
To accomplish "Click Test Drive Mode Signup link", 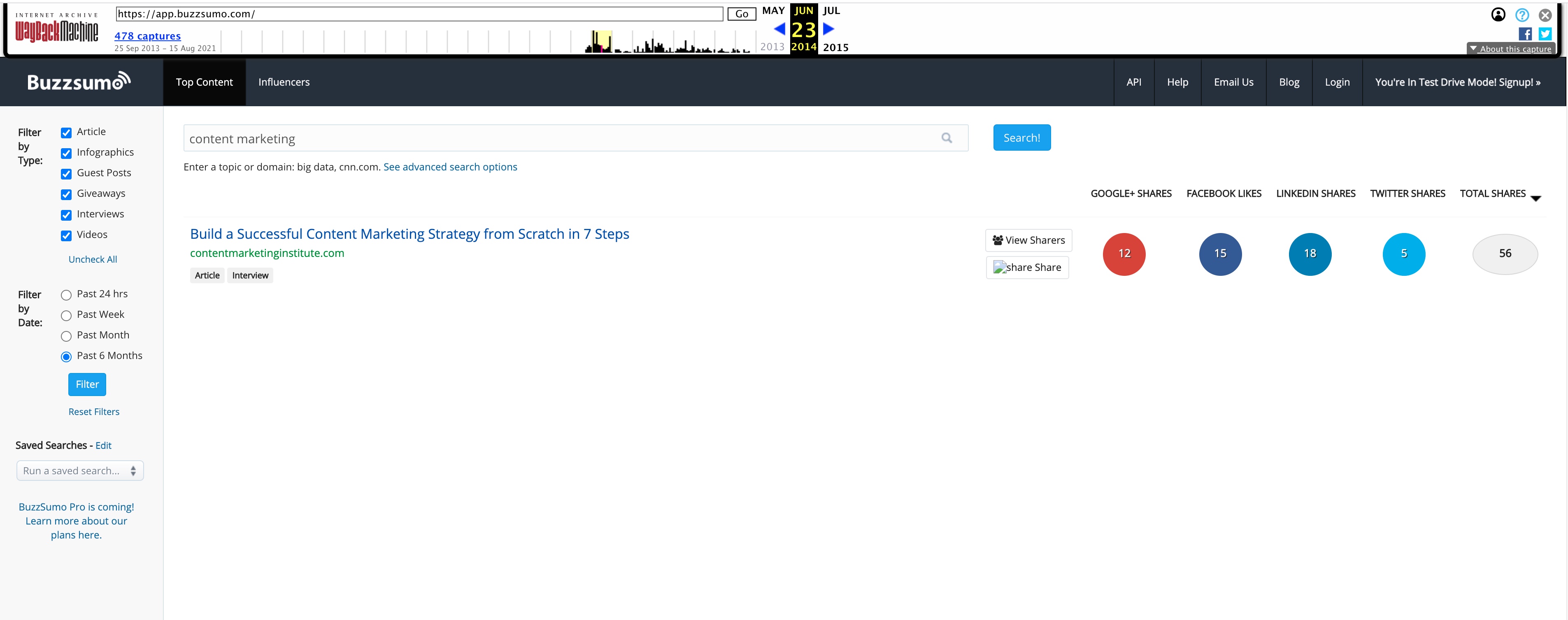I will (1457, 82).
